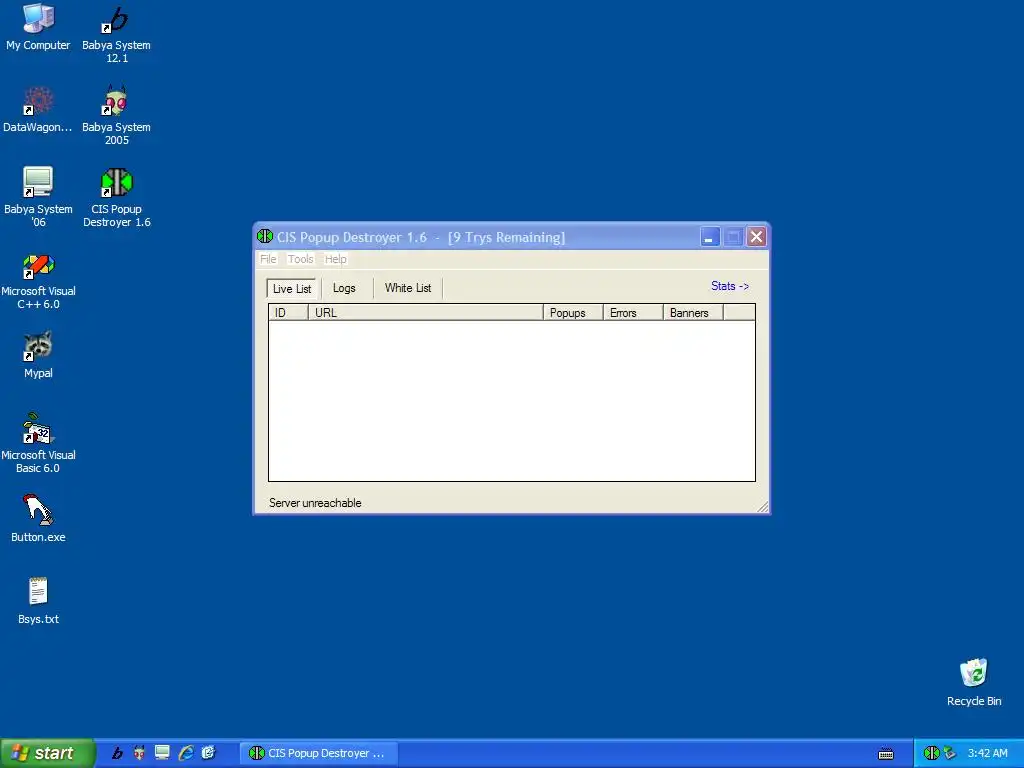
Task: Open My Computer desktop icon
Action: 38,27
